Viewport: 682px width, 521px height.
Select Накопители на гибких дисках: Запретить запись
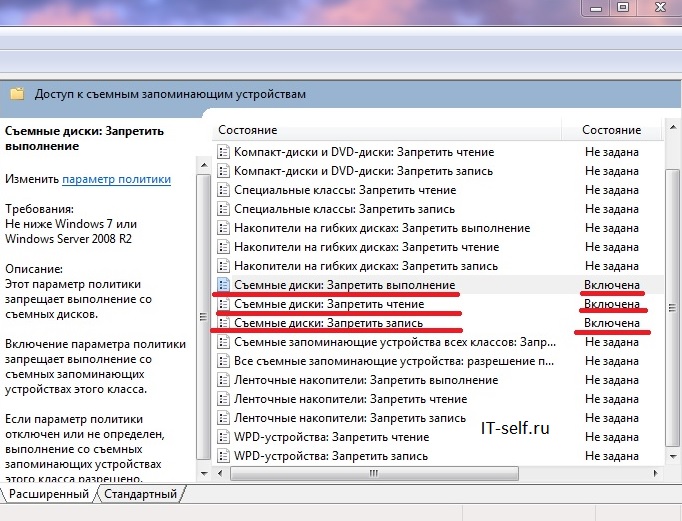[x=366, y=266]
